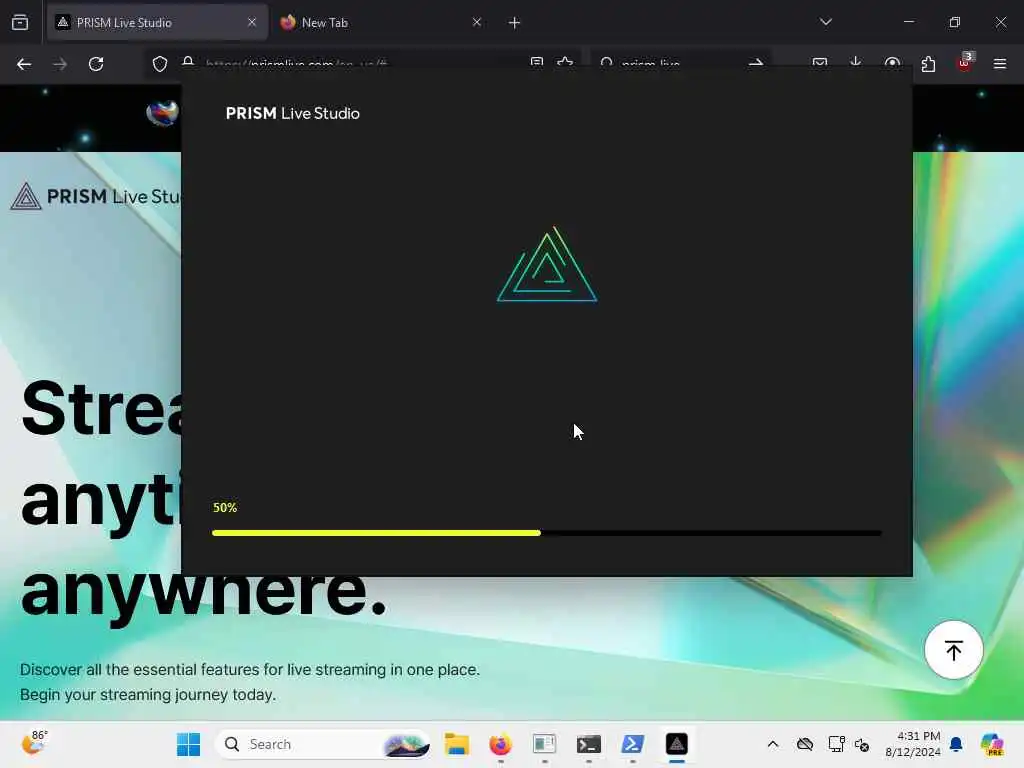Image resolution: width=1024 pixels, height=768 pixels.
Task: Open the notifications bell icon
Action: pos(956,744)
